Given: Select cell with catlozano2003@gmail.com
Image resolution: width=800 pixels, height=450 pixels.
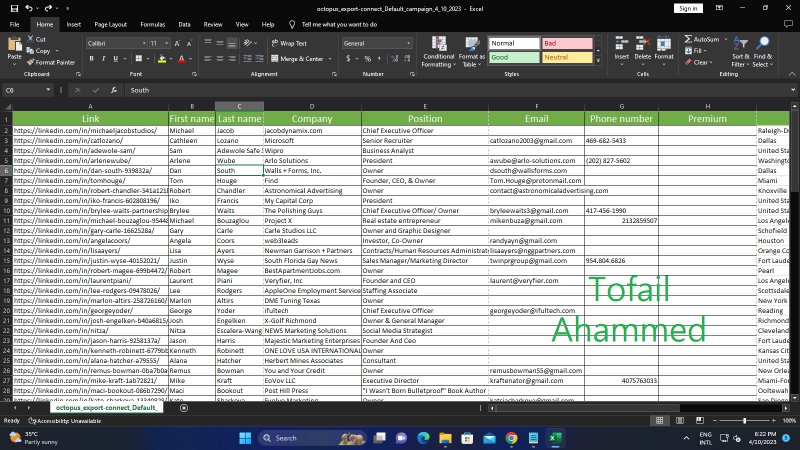Looking at the screenshot, I should pyautogui.click(x=536, y=140).
